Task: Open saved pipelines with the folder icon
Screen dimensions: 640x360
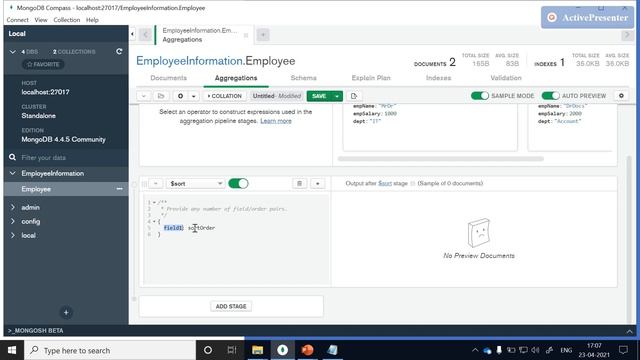Action: (161, 96)
